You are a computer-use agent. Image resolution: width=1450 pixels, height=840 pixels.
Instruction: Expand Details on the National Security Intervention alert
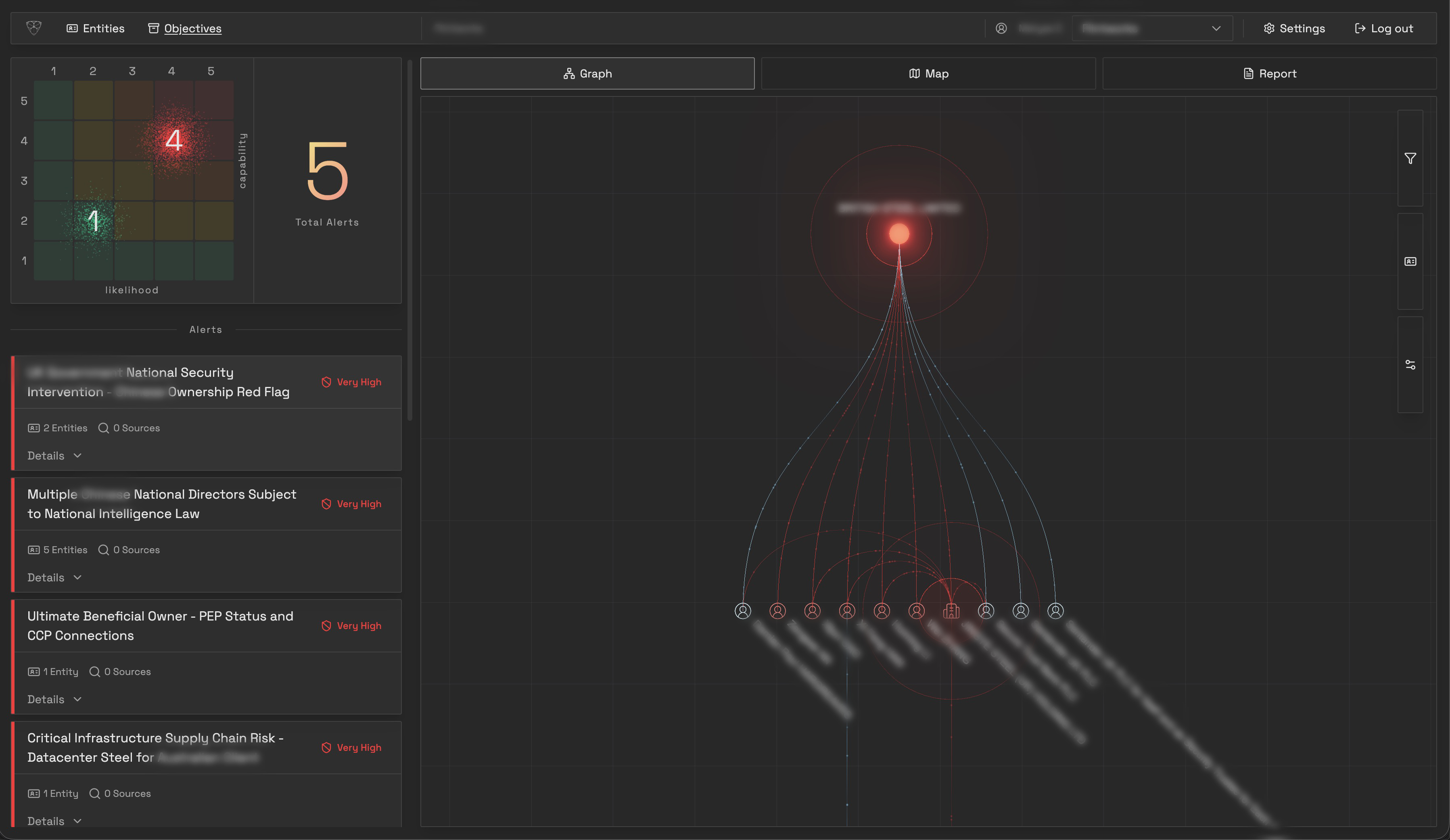[x=54, y=455]
